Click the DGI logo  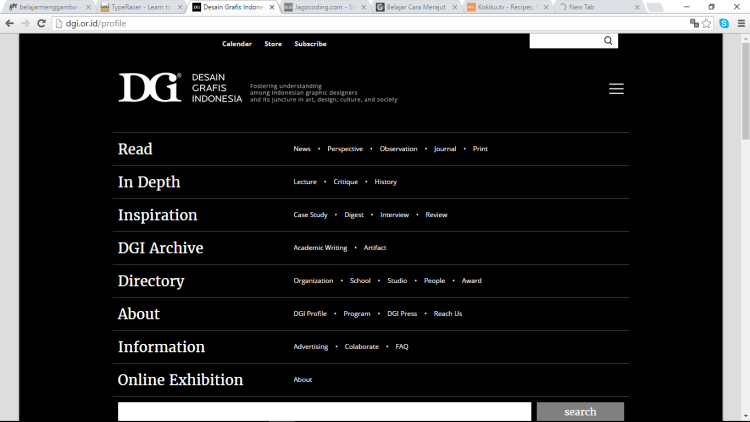(x=150, y=88)
